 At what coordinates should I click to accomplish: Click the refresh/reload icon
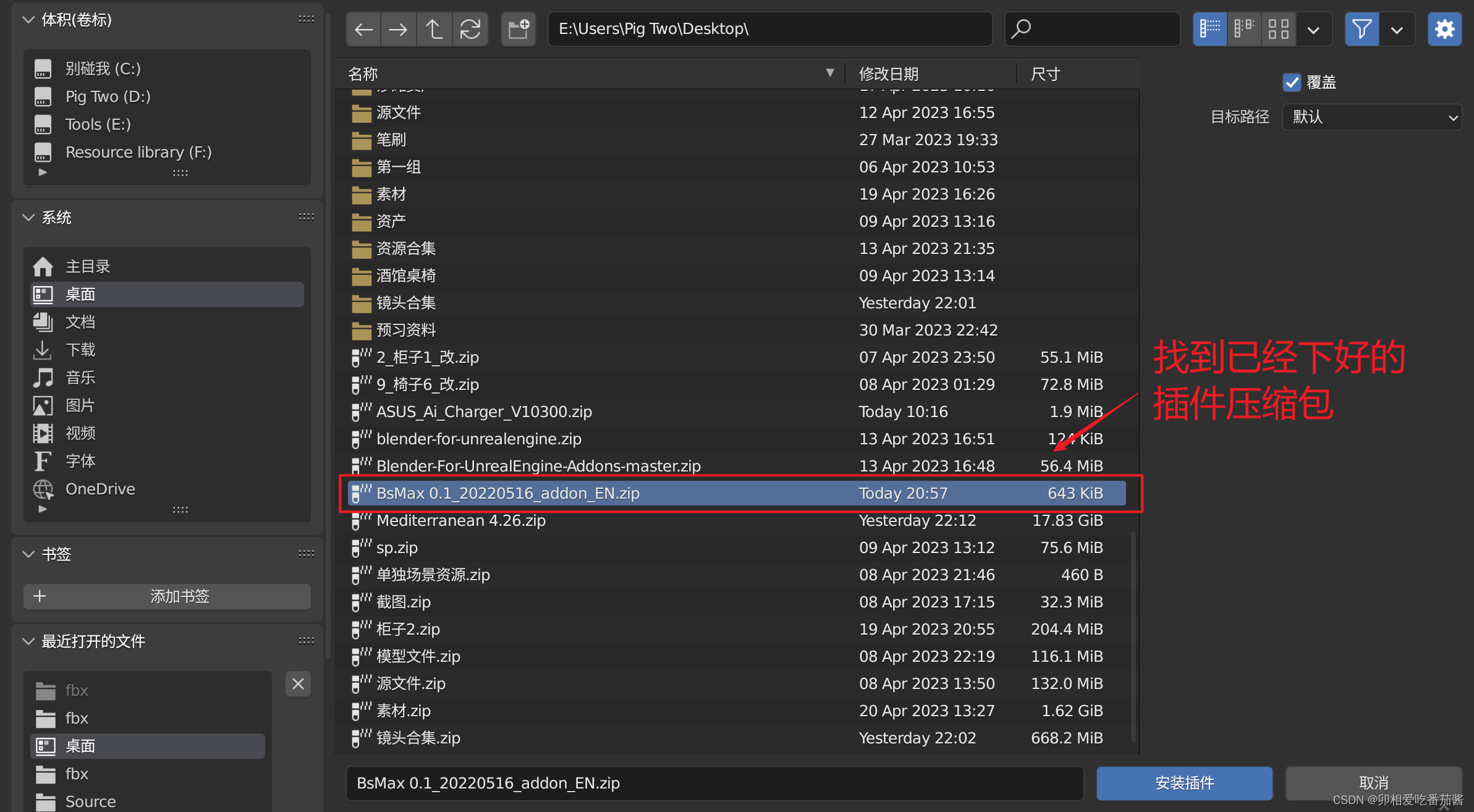(x=470, y=30)
